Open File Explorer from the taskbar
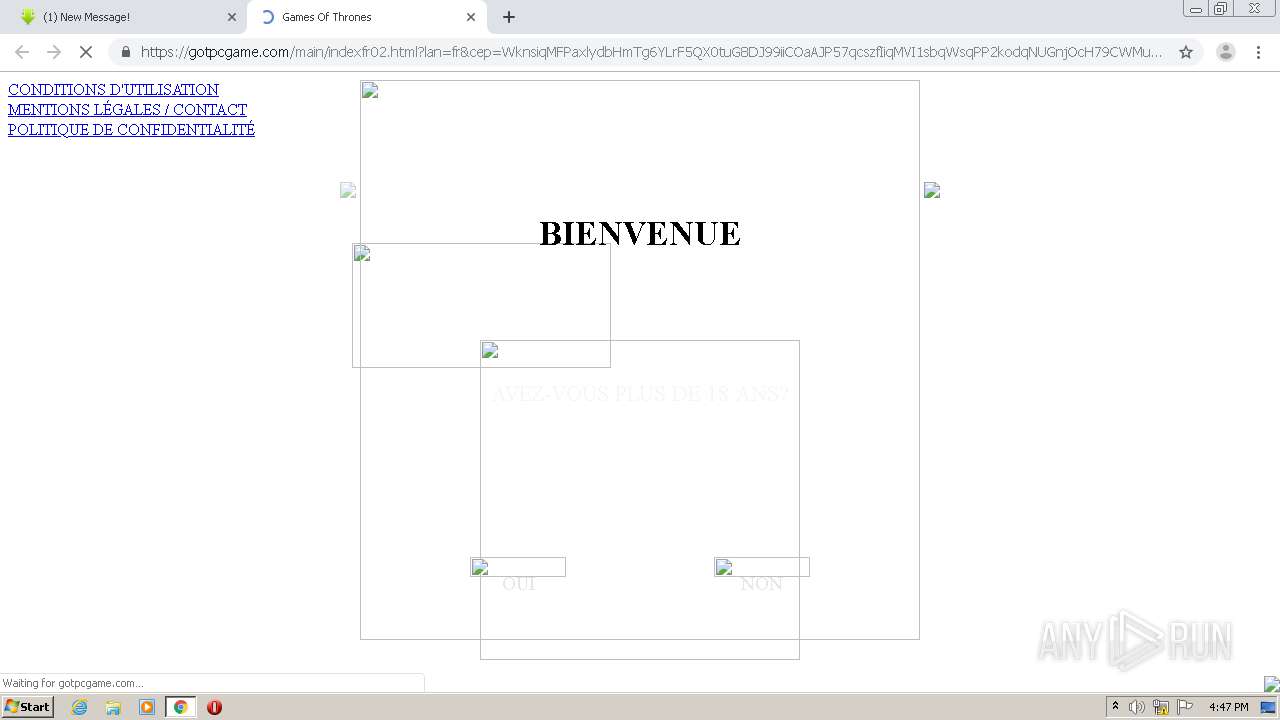 (x=113, y=707)
